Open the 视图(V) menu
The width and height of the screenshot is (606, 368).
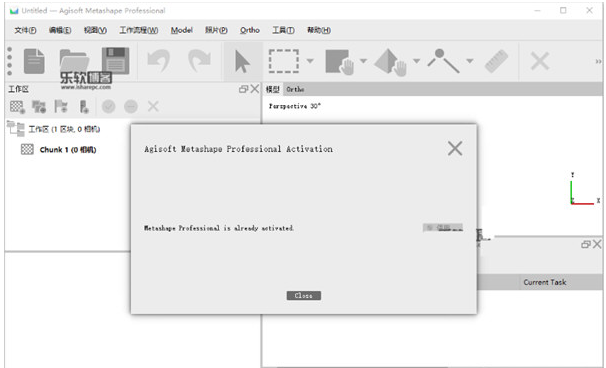click(95, 30)
